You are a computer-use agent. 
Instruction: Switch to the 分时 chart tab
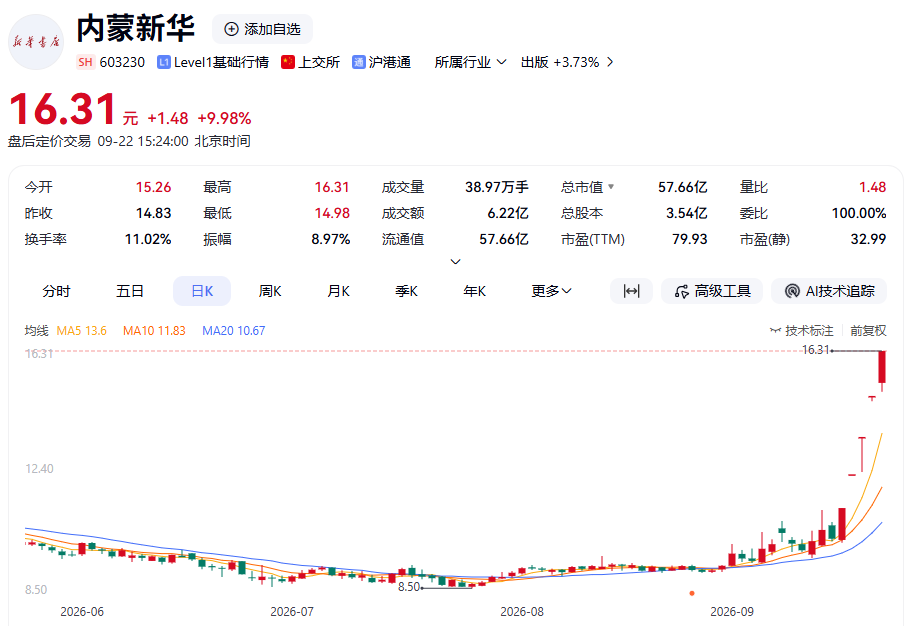[x=56, y=291]
